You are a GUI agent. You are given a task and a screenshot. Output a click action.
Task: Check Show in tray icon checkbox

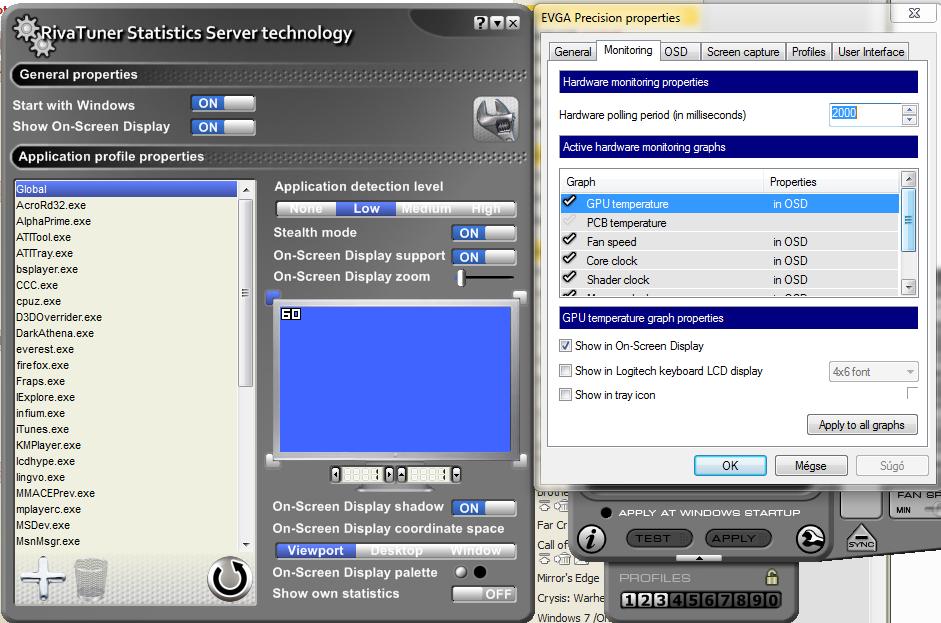(x=565, y=395)
